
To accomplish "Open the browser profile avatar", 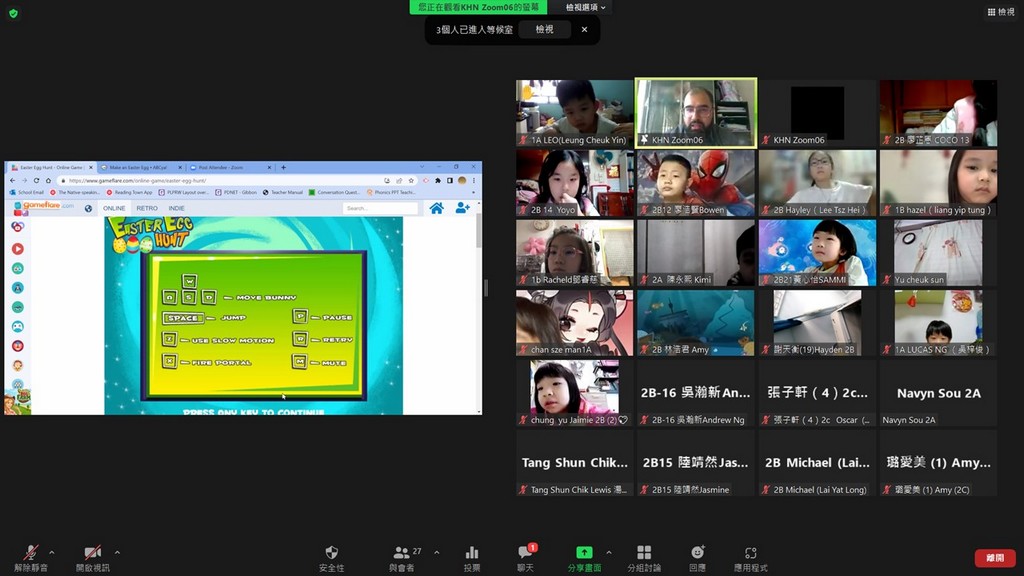I will point(462,180).
